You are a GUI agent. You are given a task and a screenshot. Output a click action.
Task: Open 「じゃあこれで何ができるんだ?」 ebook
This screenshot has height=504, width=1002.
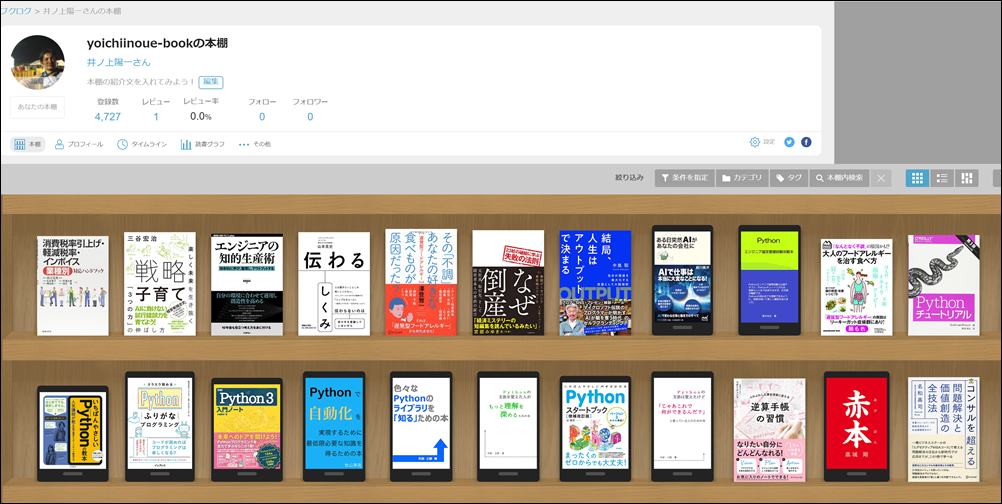tap(682, 426)
